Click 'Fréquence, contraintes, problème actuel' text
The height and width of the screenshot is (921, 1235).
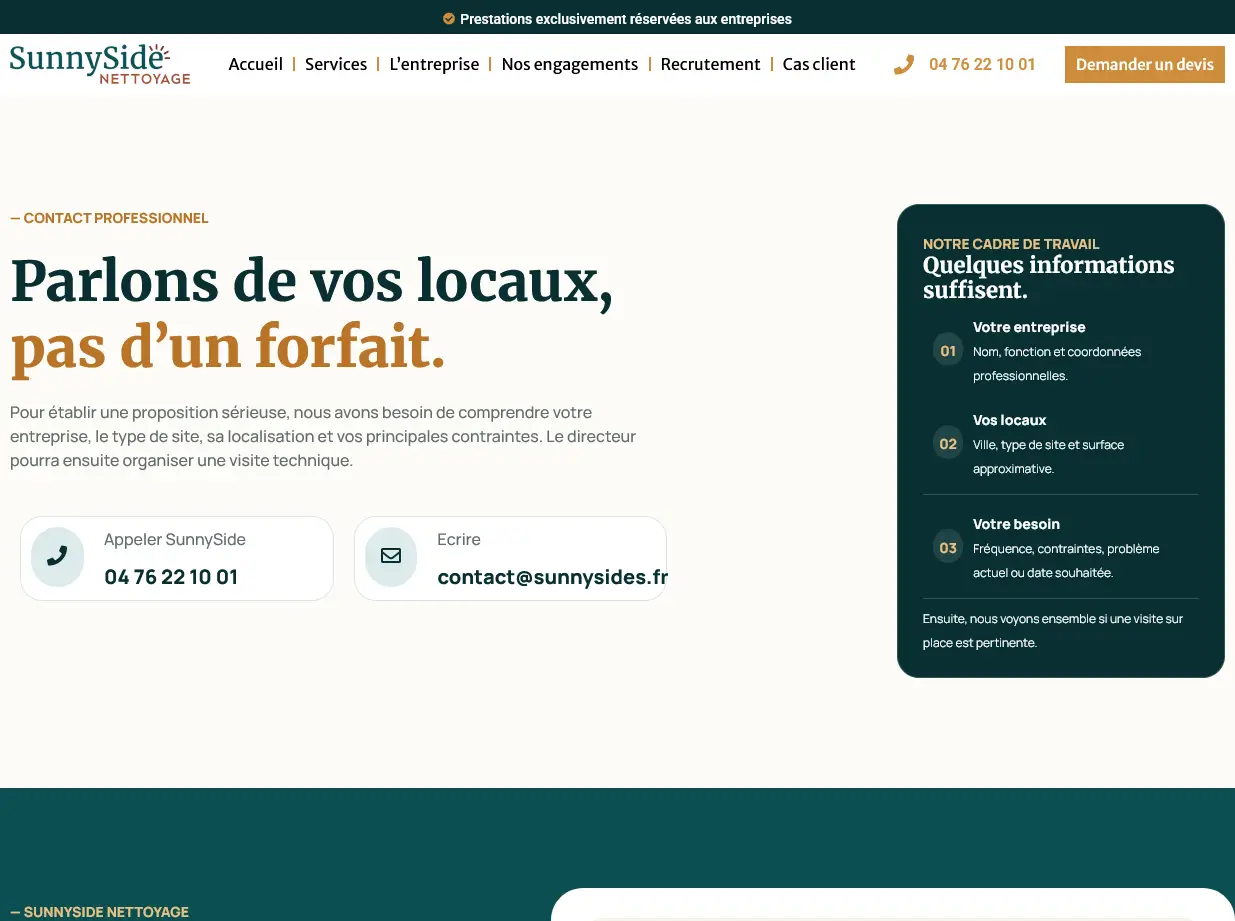tap(1066, 561)
